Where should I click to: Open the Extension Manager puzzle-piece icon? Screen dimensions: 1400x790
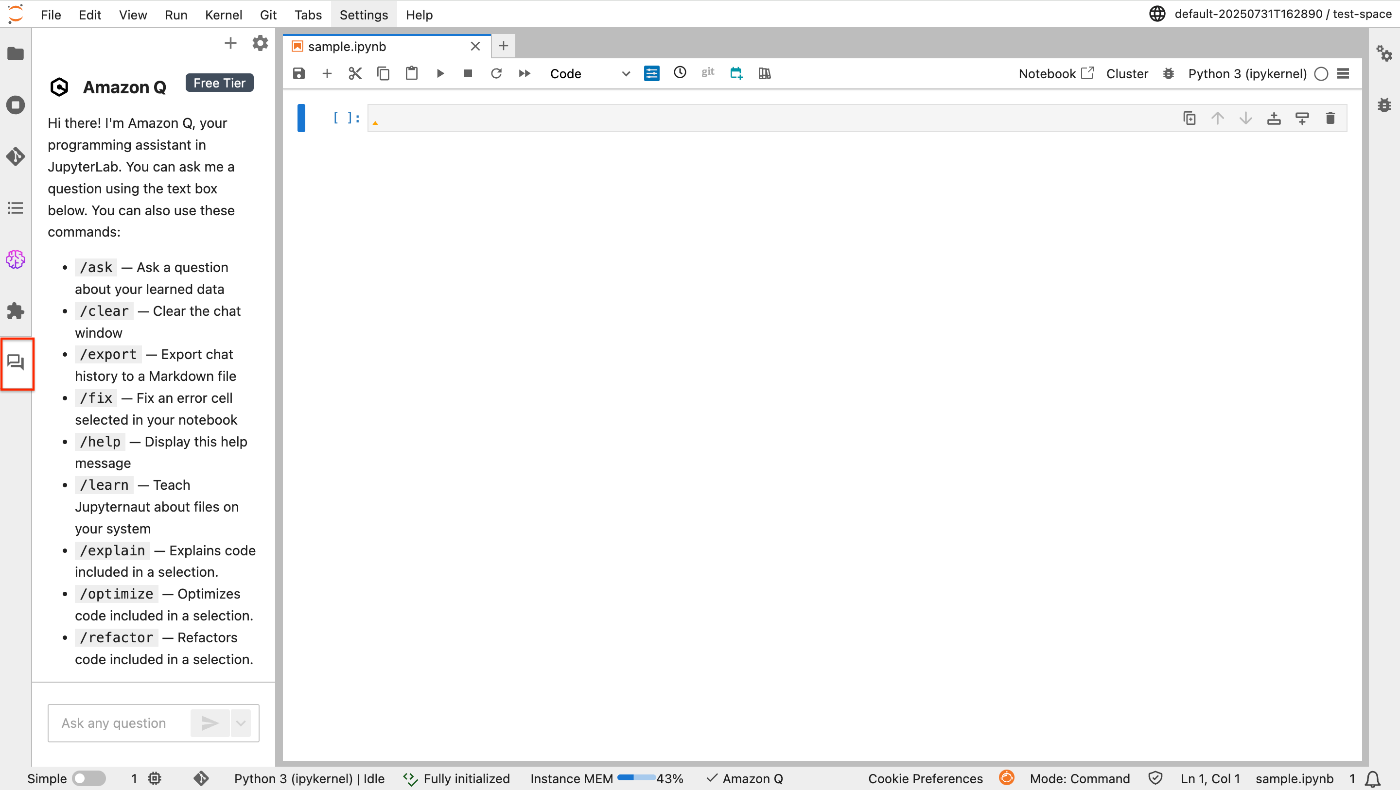coord(15,311)
